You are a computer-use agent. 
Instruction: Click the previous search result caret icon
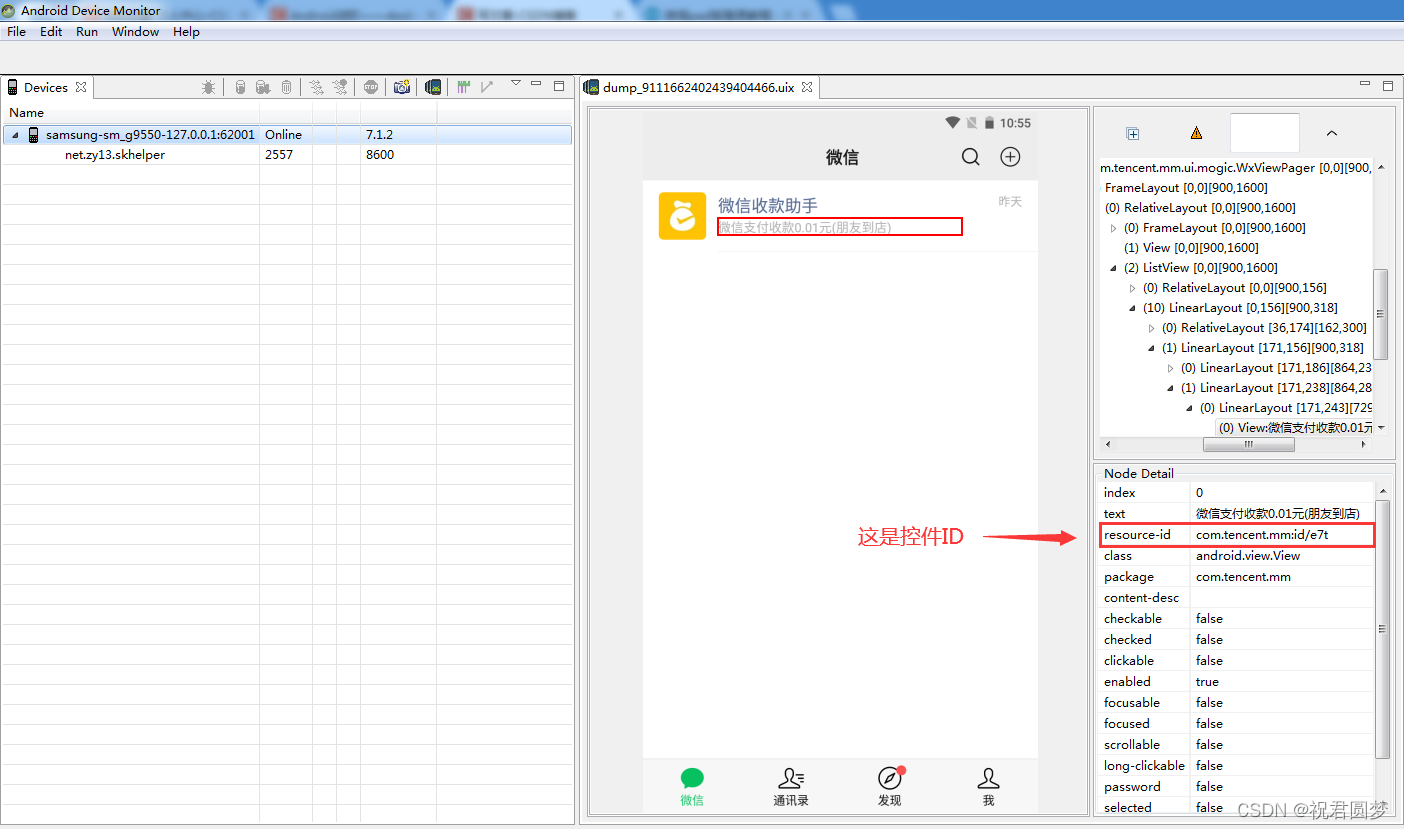point(1331,133)
